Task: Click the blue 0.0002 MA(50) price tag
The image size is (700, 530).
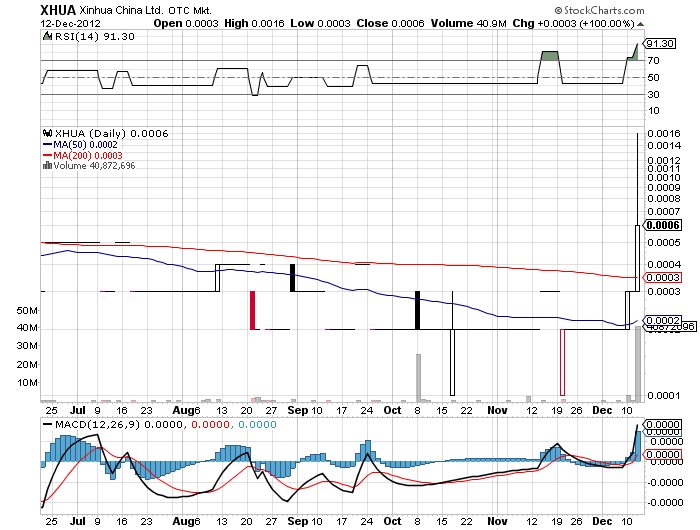Action: 663,320
